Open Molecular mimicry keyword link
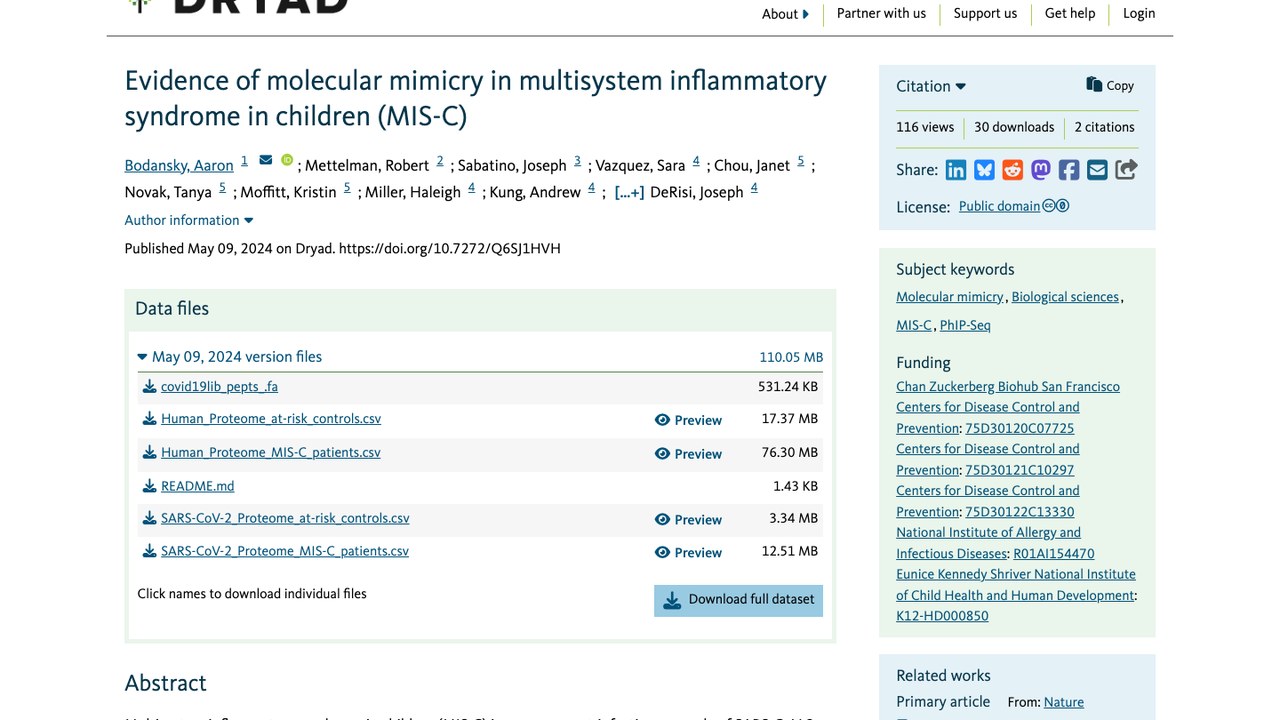 pos(949,297)
